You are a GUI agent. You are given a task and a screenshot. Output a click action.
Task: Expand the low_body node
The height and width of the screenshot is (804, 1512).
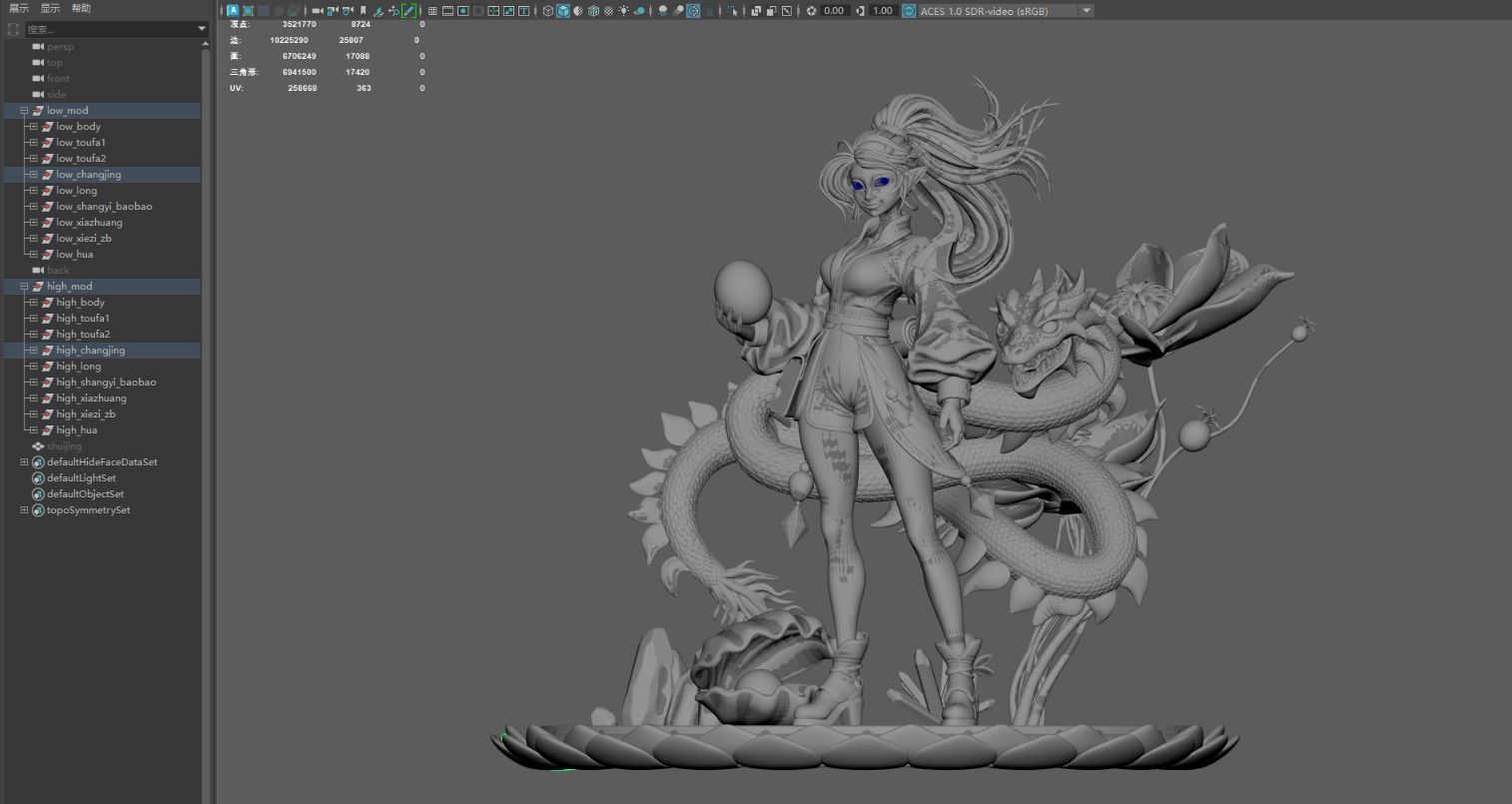33,127
